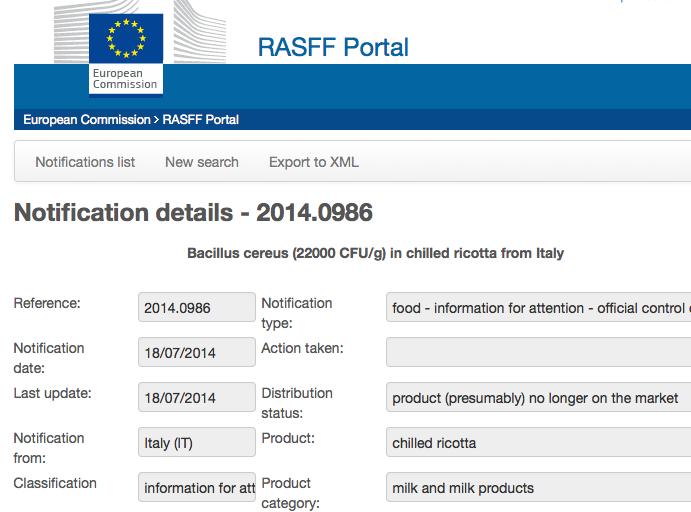Click the Bacillus cereus notification subtitle
691x512 pixels.
pyautogui.click(x=375, y=253)
